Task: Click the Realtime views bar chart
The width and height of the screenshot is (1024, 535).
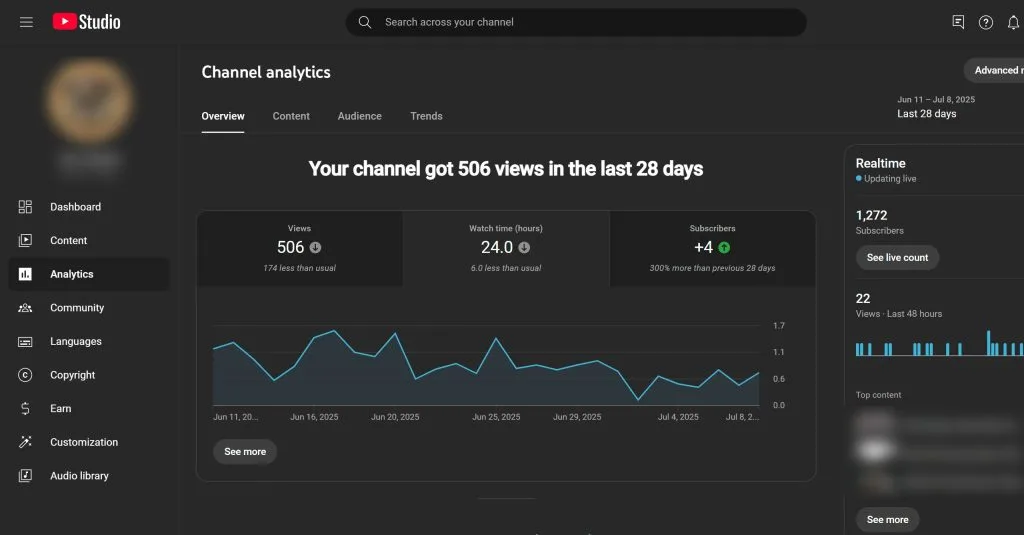Action: [x=939, y=343]
